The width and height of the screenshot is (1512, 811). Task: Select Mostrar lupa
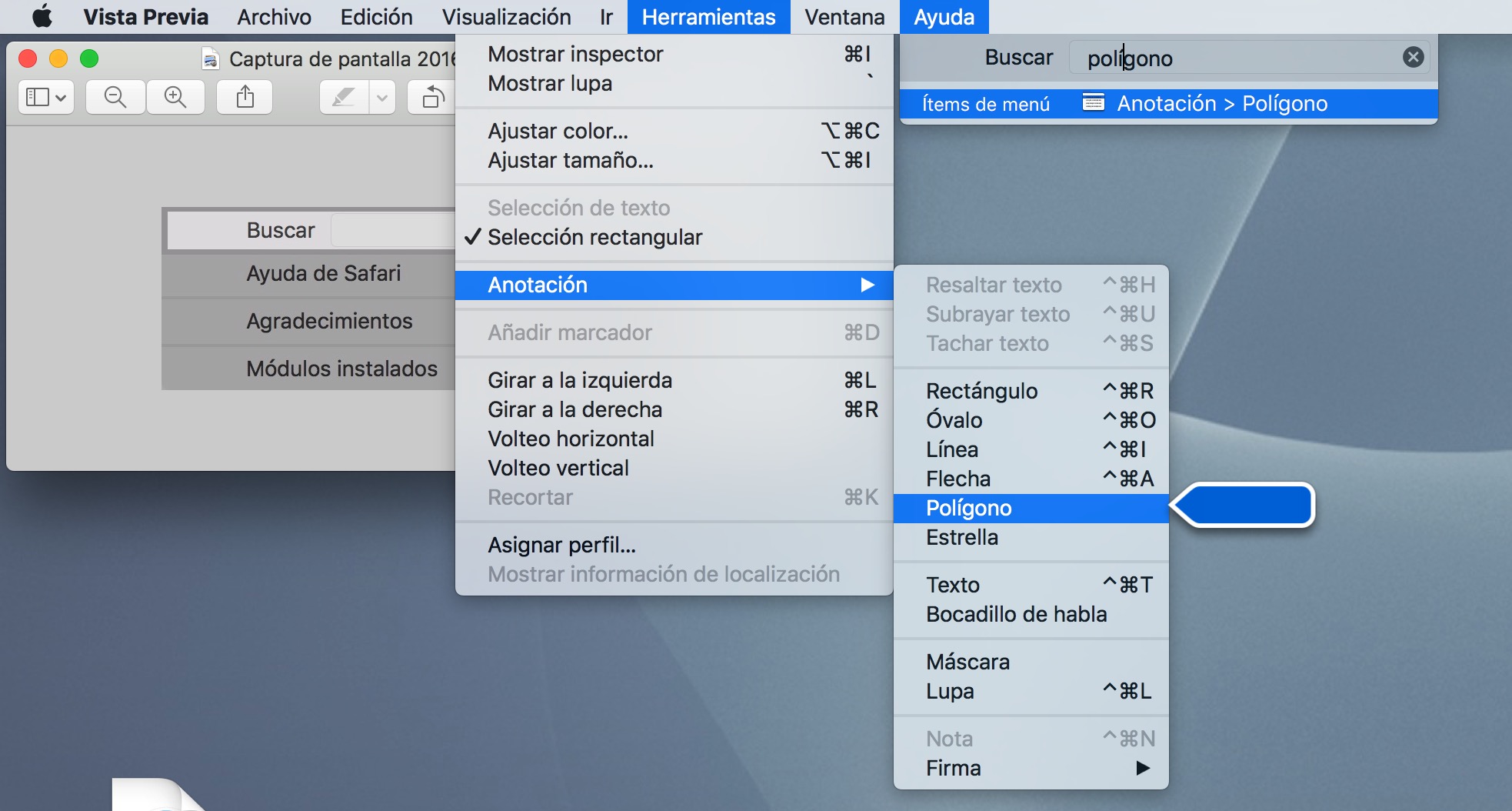(x=674, y=83)
